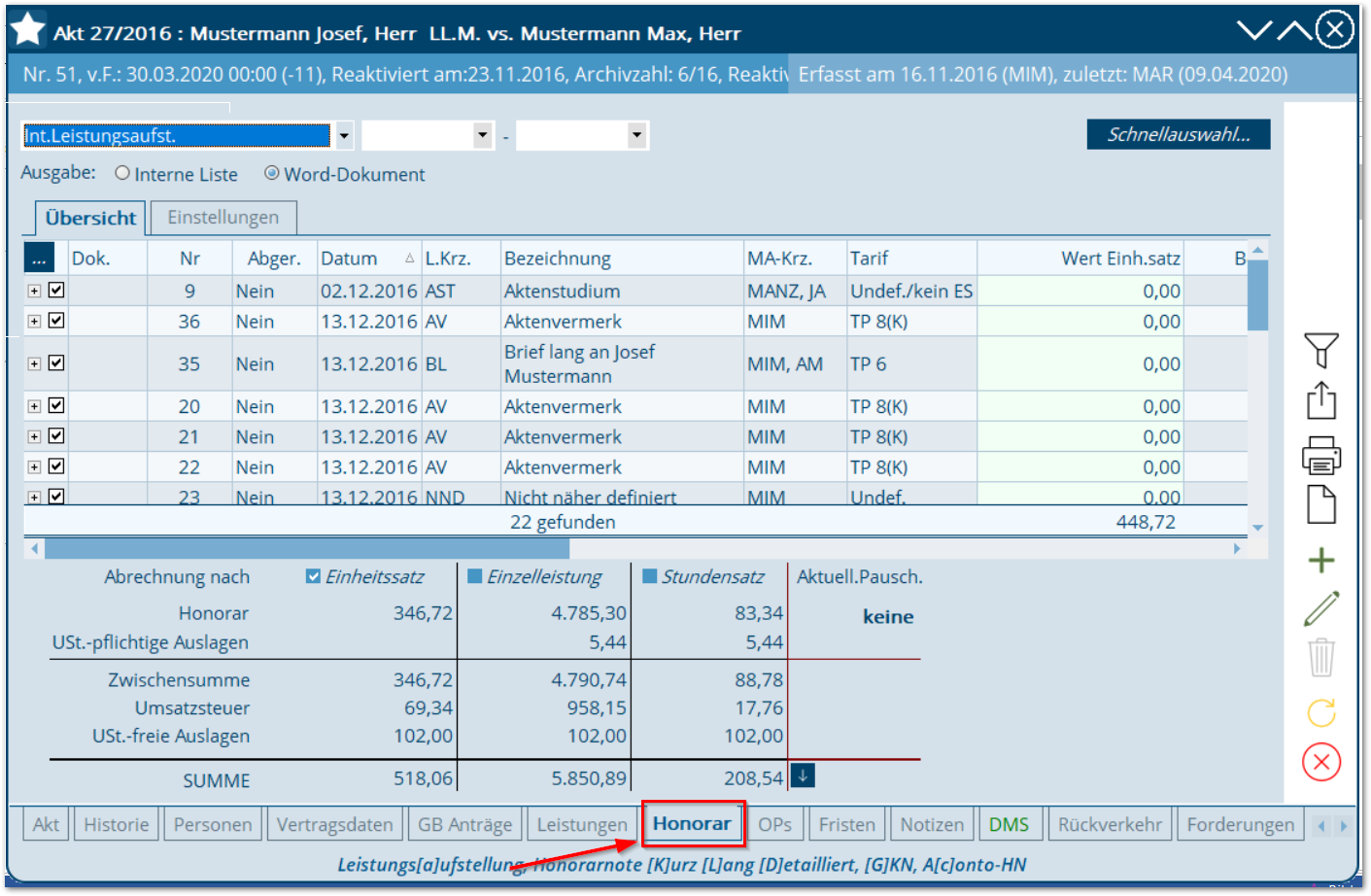
Task: Open the Notizen tab
Action: click(931, 824)
